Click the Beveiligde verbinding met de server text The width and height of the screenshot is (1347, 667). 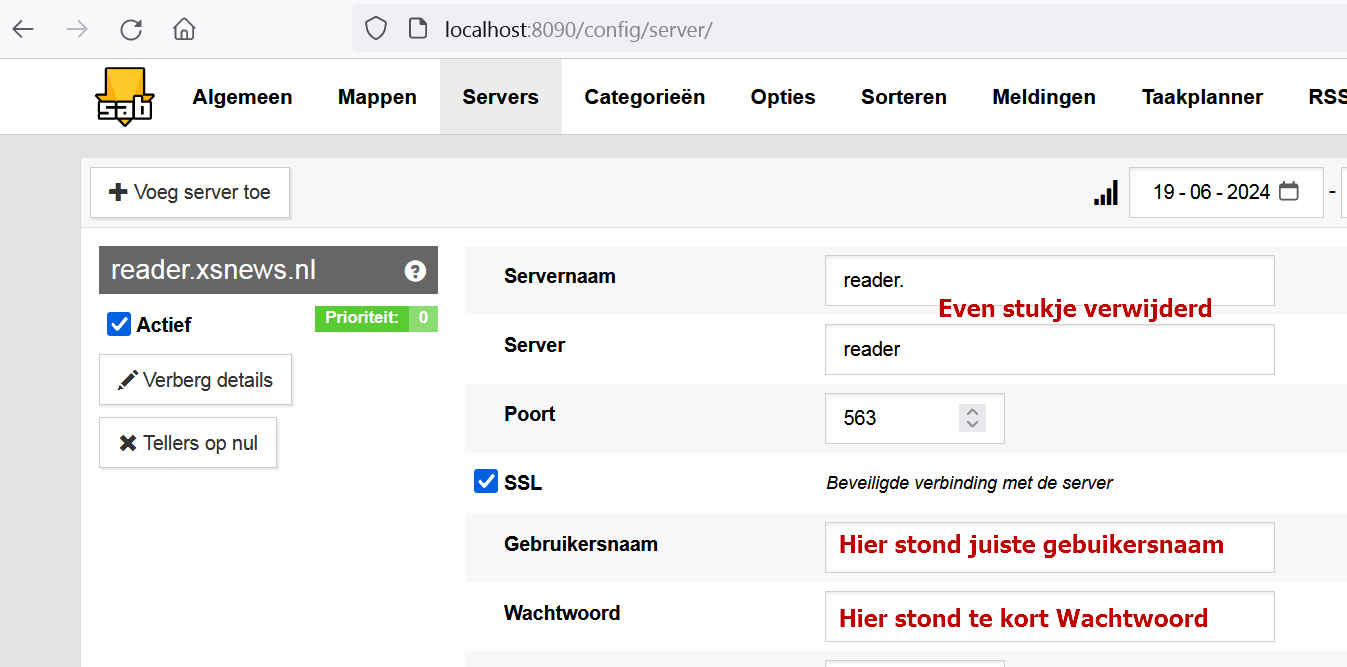click(969, 483)
